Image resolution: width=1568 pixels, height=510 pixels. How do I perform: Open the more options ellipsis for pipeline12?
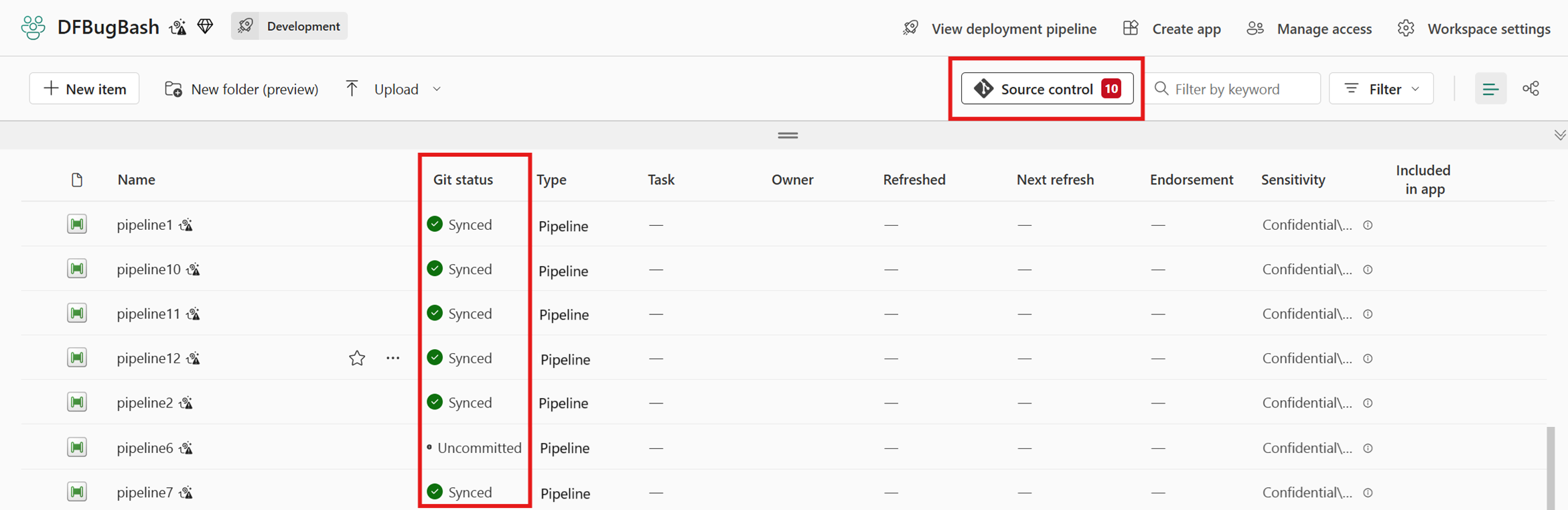click(393, 359)
